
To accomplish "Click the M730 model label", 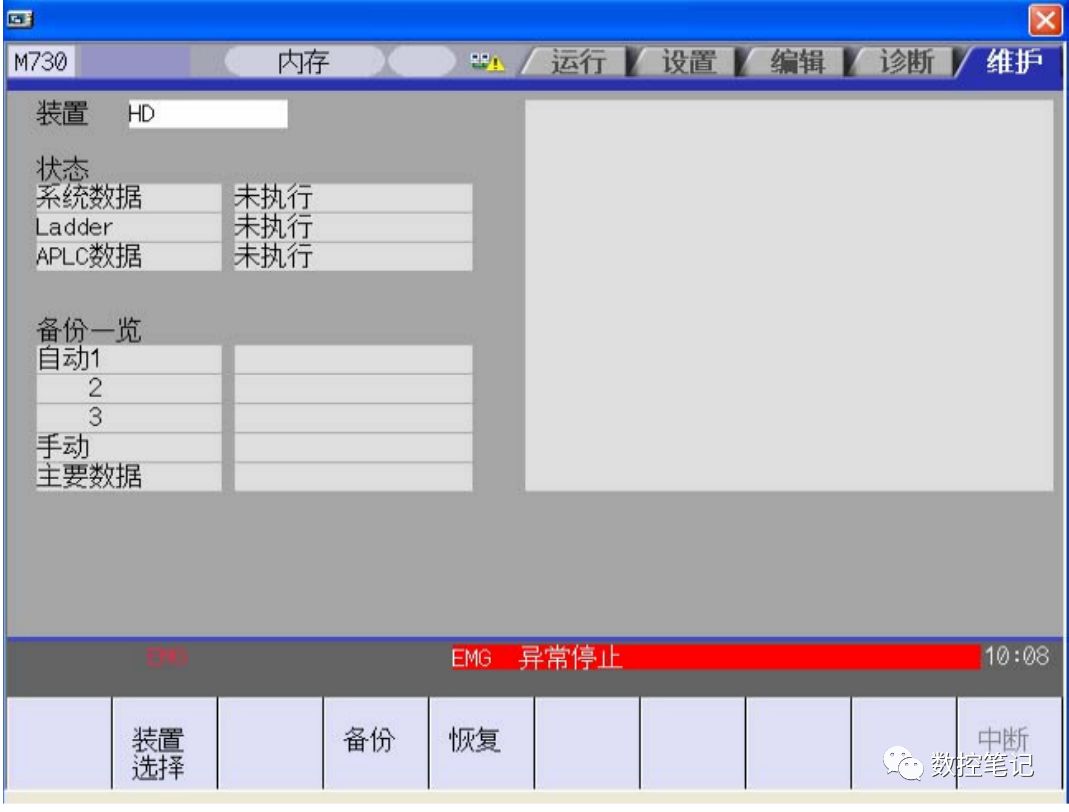I will tap(42, 63).
